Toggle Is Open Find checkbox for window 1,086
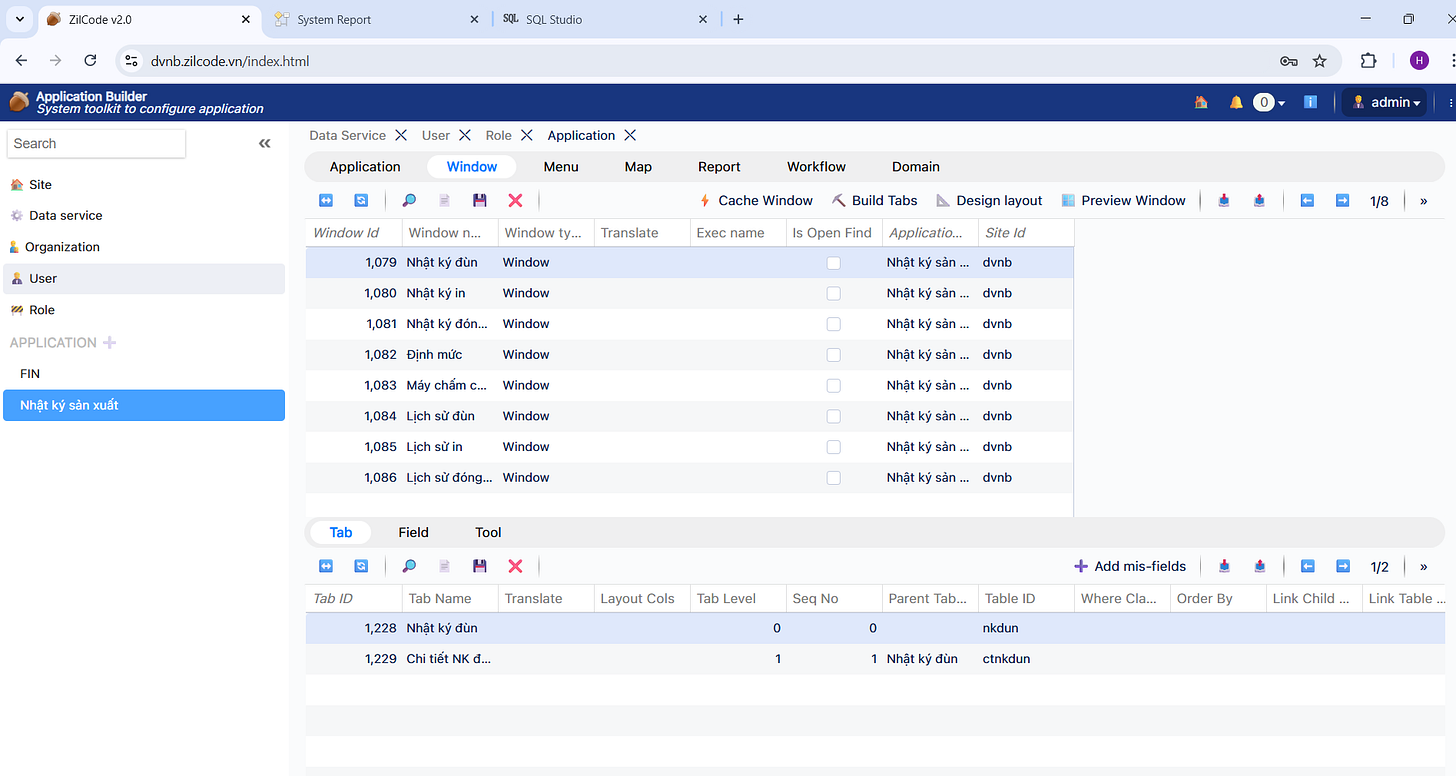The width and height of the screenshot is (1456, 776). (x=834, y=478)
